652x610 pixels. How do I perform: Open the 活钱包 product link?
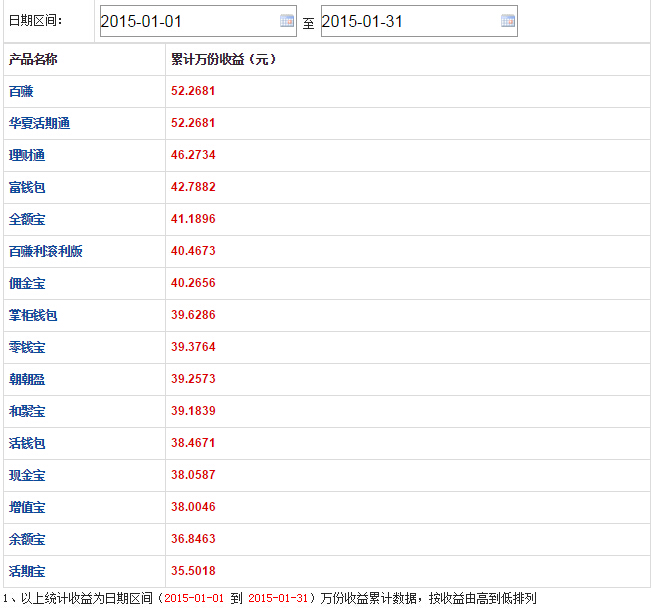[27, 443]
